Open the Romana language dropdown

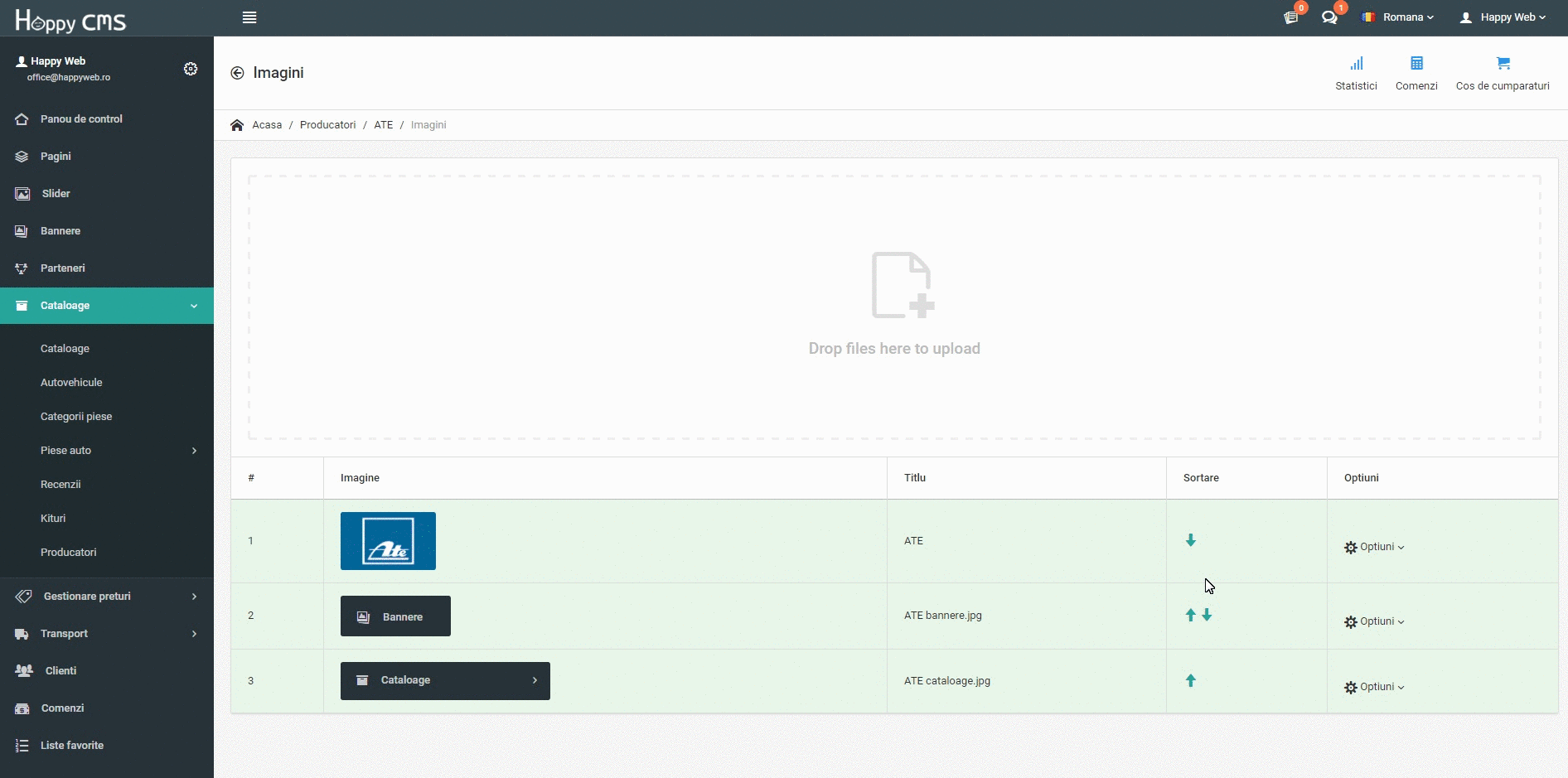tap(1398, 17)
